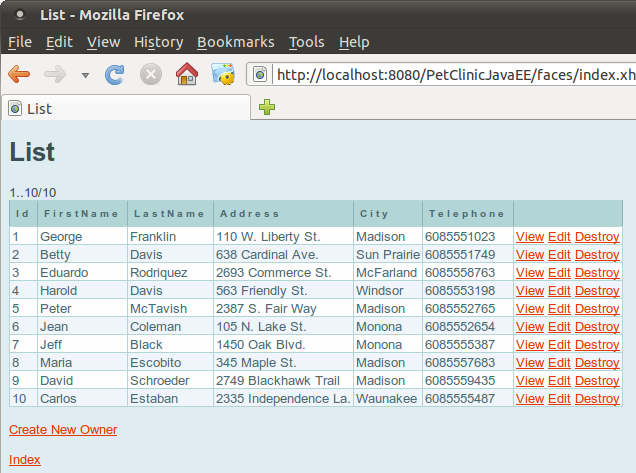Click the Index link
Screen dimensions: 636x473
click(x=25, y=460)
